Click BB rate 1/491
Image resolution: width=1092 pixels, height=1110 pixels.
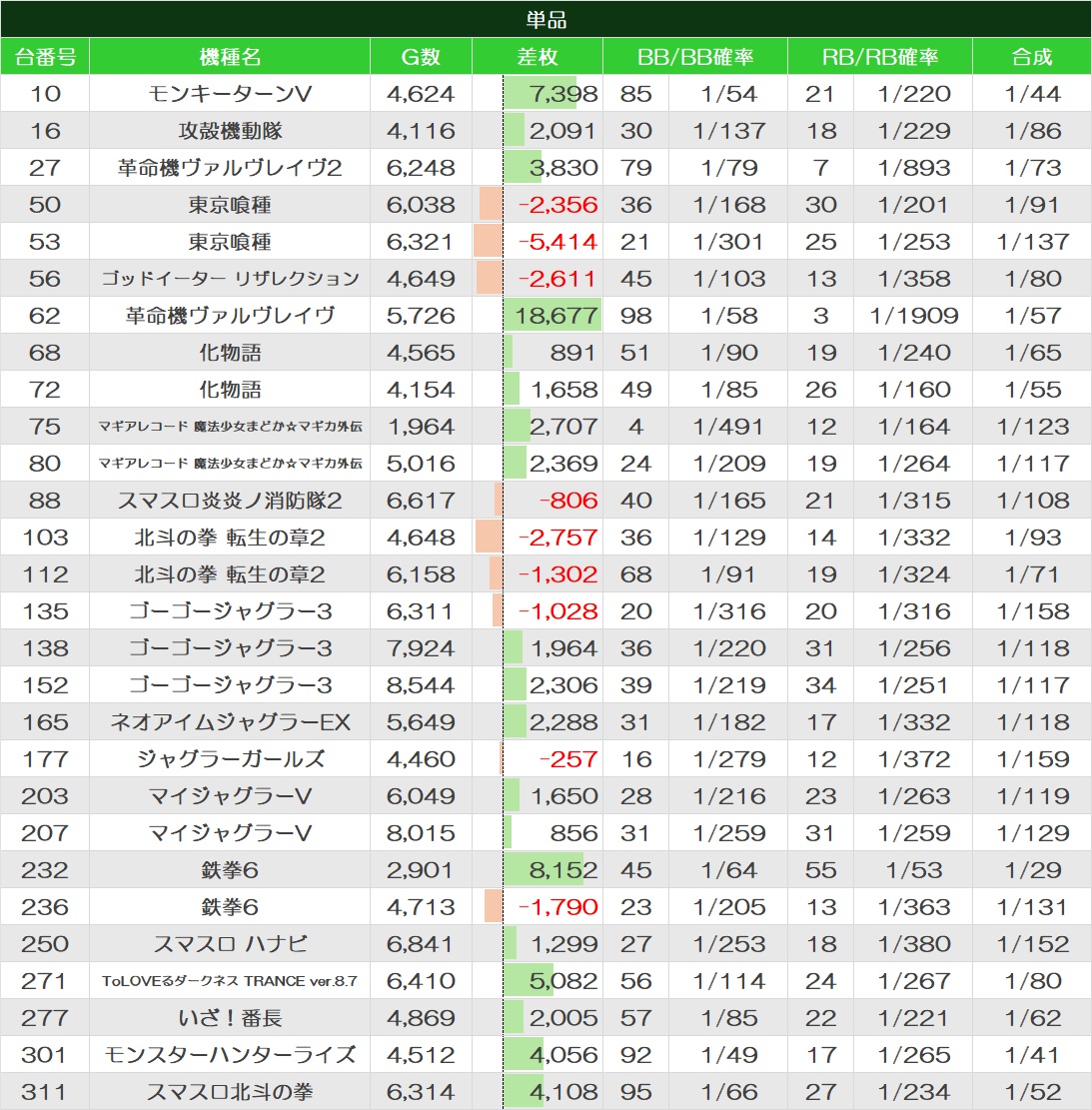pos(729,427)
